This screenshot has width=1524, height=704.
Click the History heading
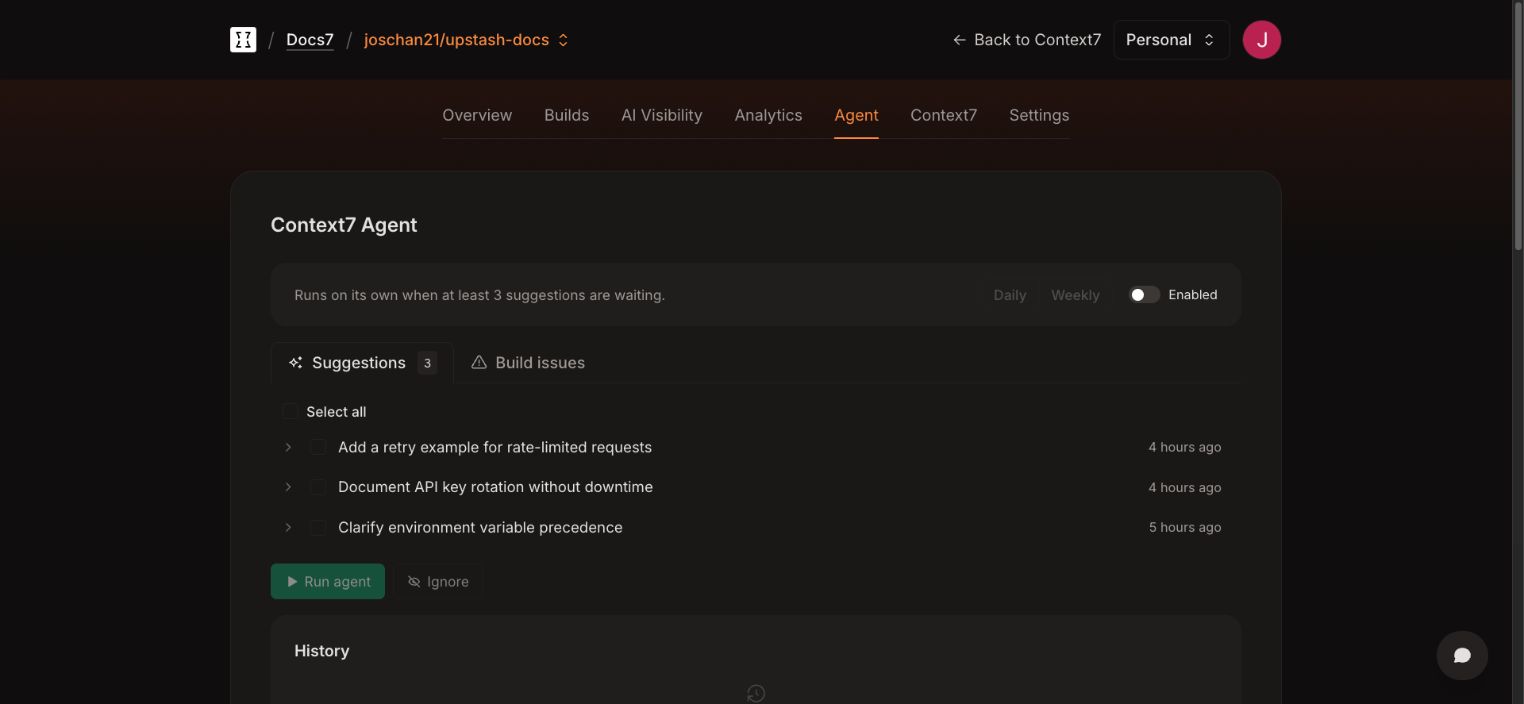click(322, 651)
